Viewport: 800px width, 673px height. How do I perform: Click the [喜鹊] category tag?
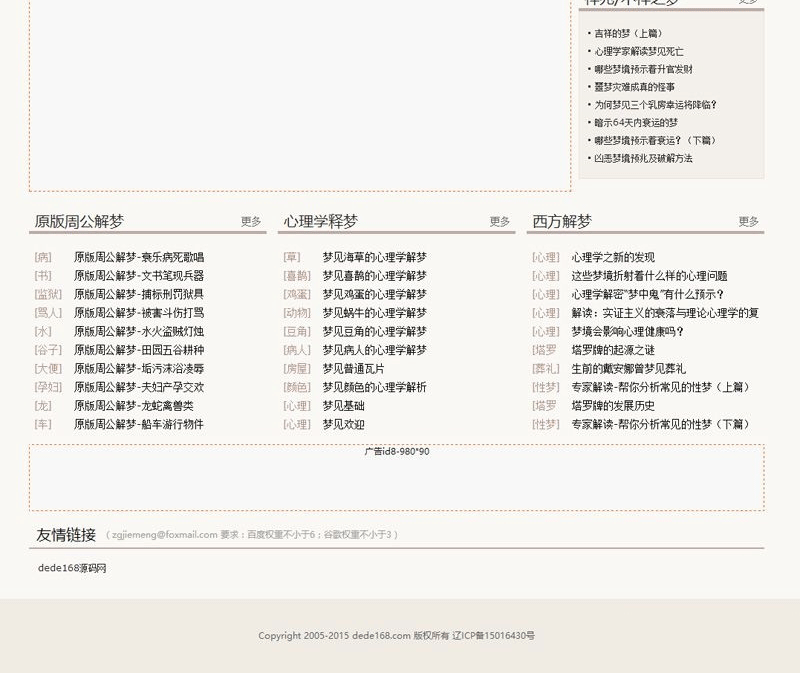297,276
